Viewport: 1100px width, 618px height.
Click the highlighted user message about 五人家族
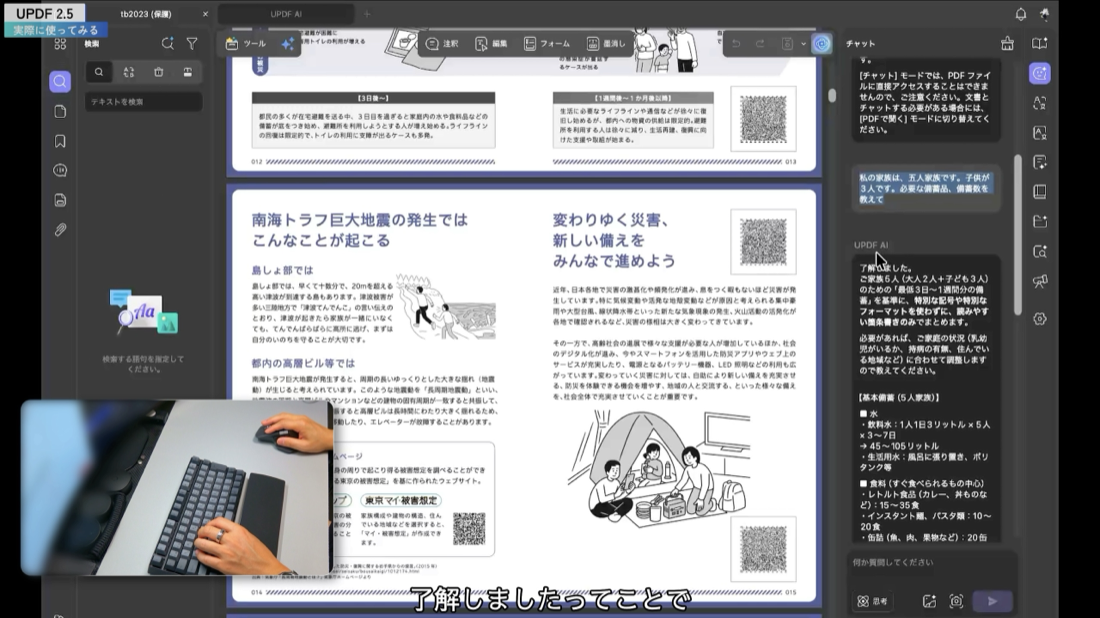coord(925,189)
